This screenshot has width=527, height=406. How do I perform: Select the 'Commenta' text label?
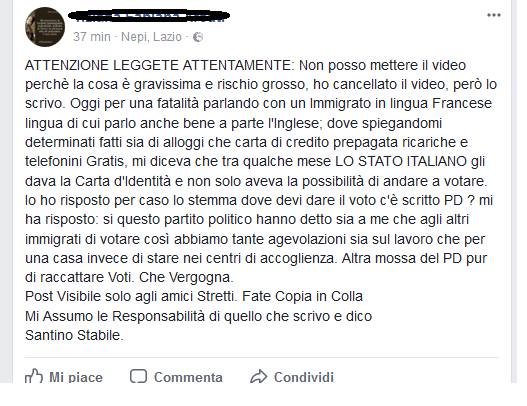click(x=188, y=377)
